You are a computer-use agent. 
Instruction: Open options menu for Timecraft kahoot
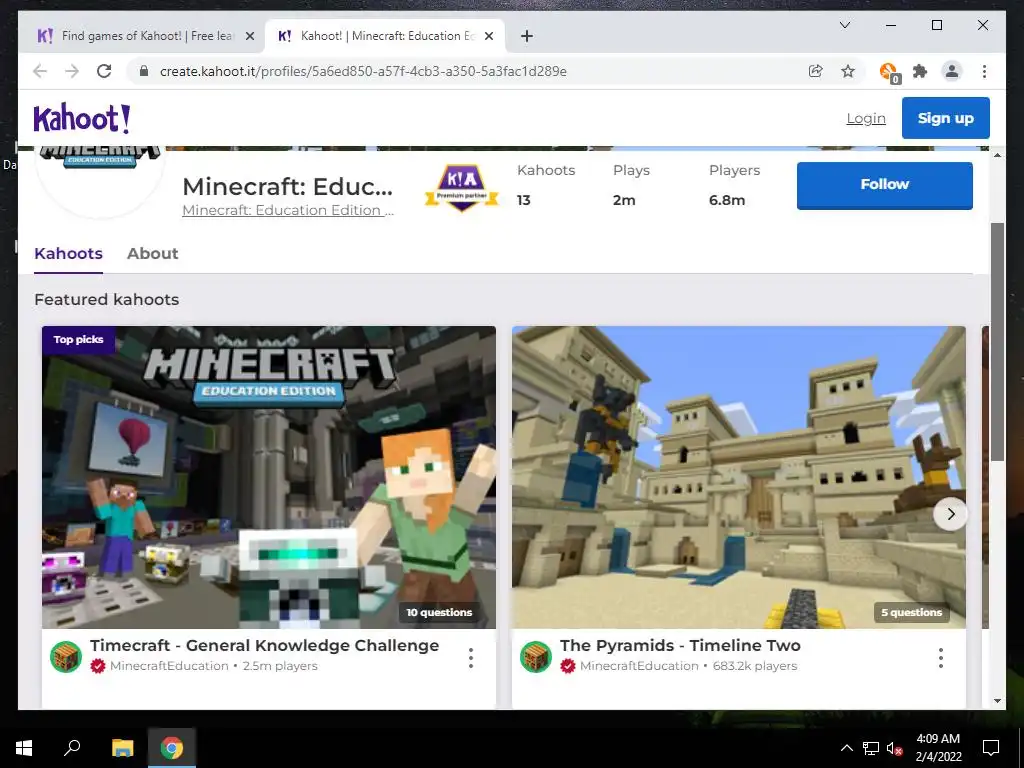tap(471, 658)
